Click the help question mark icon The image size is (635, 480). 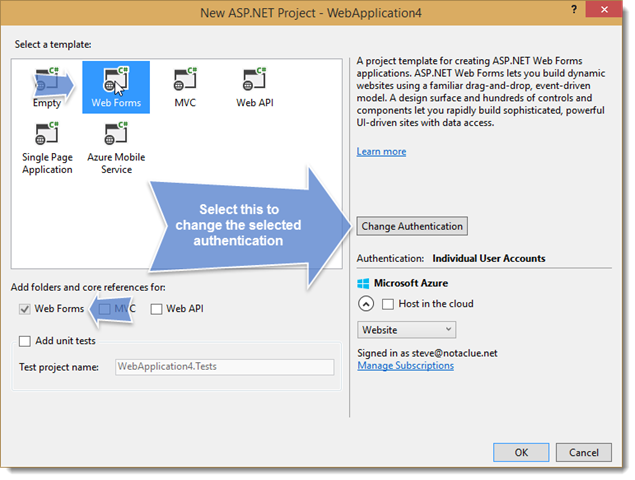(x=573, y=9)
